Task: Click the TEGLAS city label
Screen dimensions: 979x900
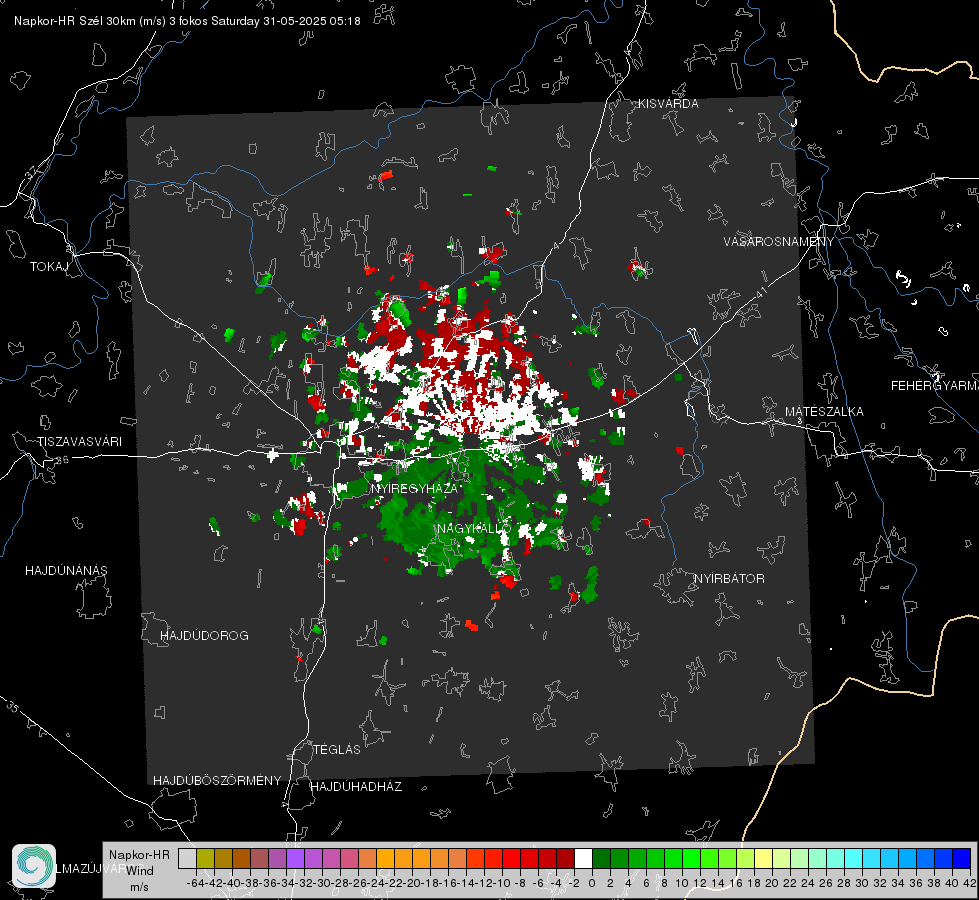Action: tap(337, 750)
